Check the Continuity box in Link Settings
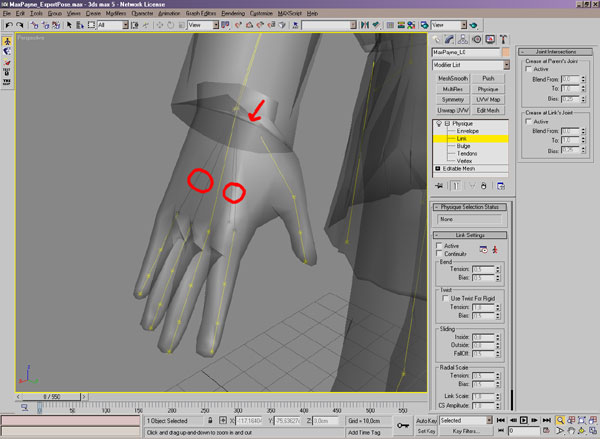This screenshot has width=600, height=439. pos(439,253)
